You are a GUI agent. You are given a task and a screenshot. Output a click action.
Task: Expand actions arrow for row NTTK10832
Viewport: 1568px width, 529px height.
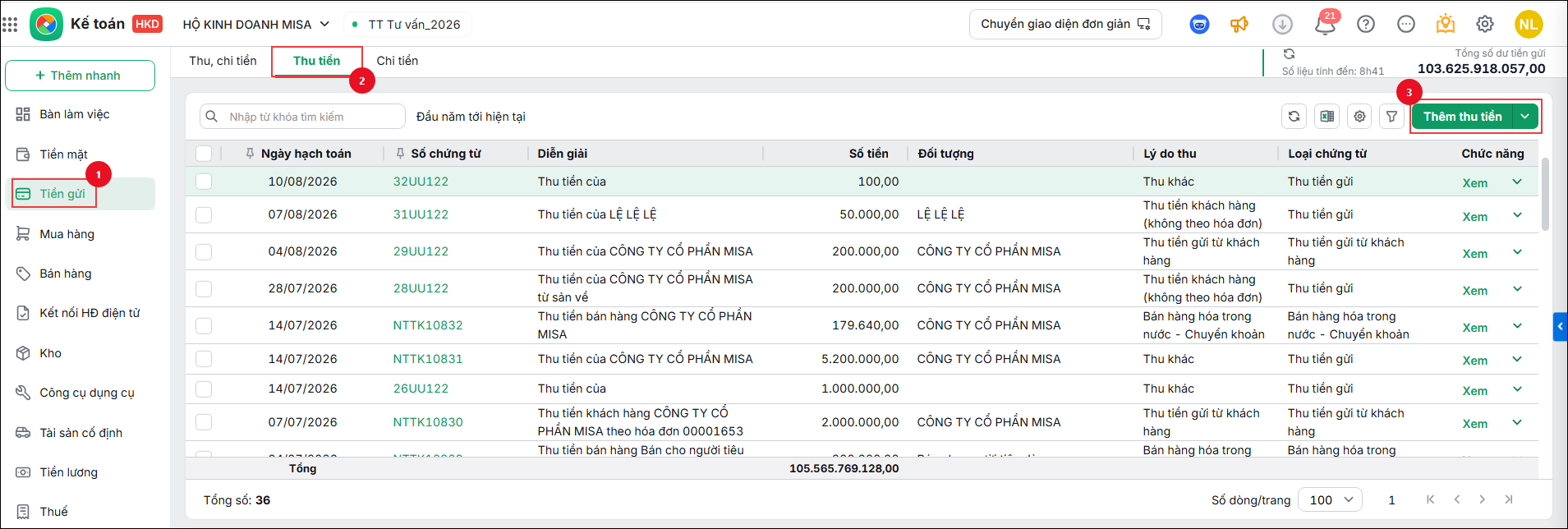coord(1517,326)
